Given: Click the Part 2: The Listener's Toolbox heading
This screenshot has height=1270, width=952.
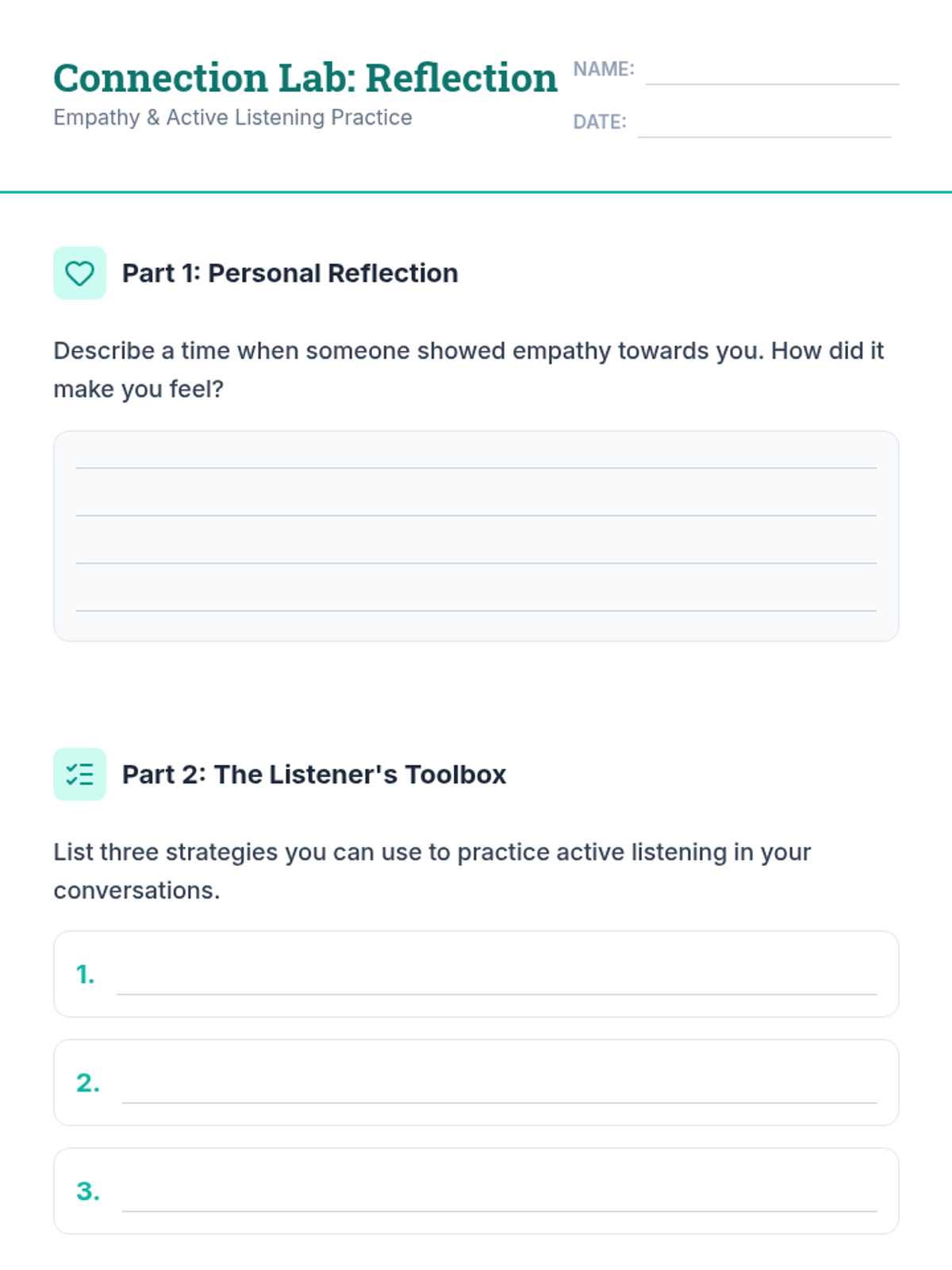Looking at the screenshot, I should [x=314, y=774].
